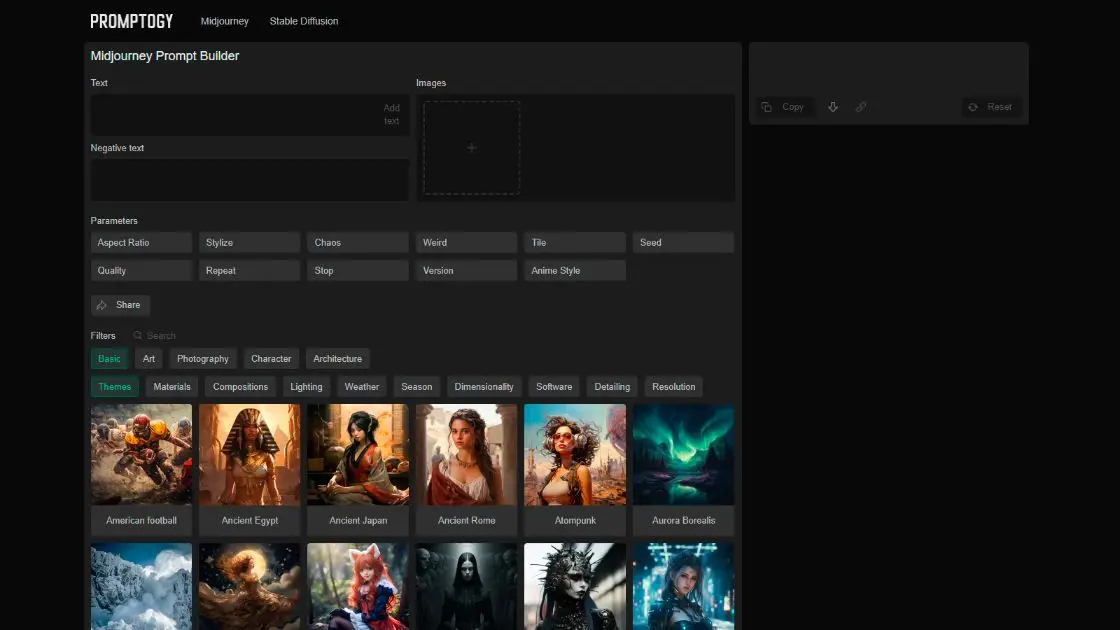Select the Architecture filter category

337,359
